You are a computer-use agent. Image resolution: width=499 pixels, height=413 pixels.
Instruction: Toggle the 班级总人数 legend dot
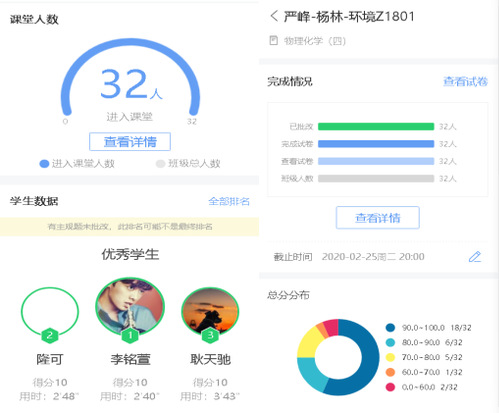(x=160, y=164)
